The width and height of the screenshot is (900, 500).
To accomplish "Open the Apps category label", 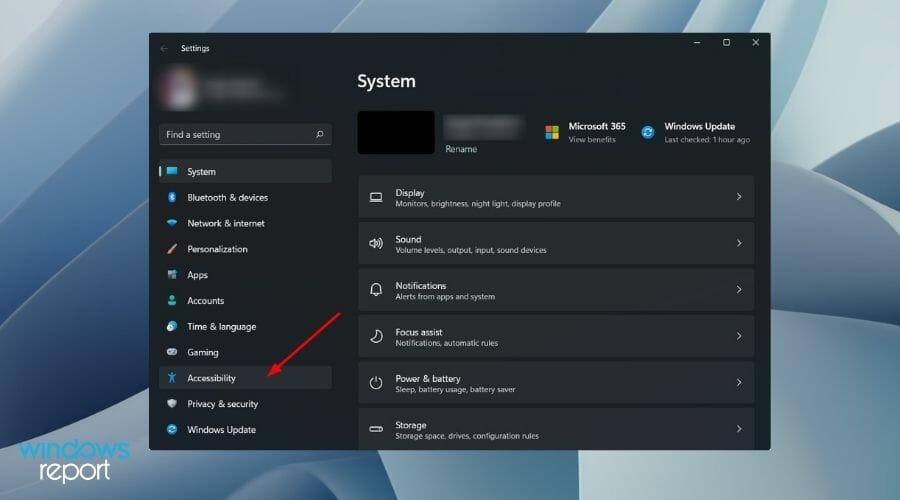I will coord(197,275).
